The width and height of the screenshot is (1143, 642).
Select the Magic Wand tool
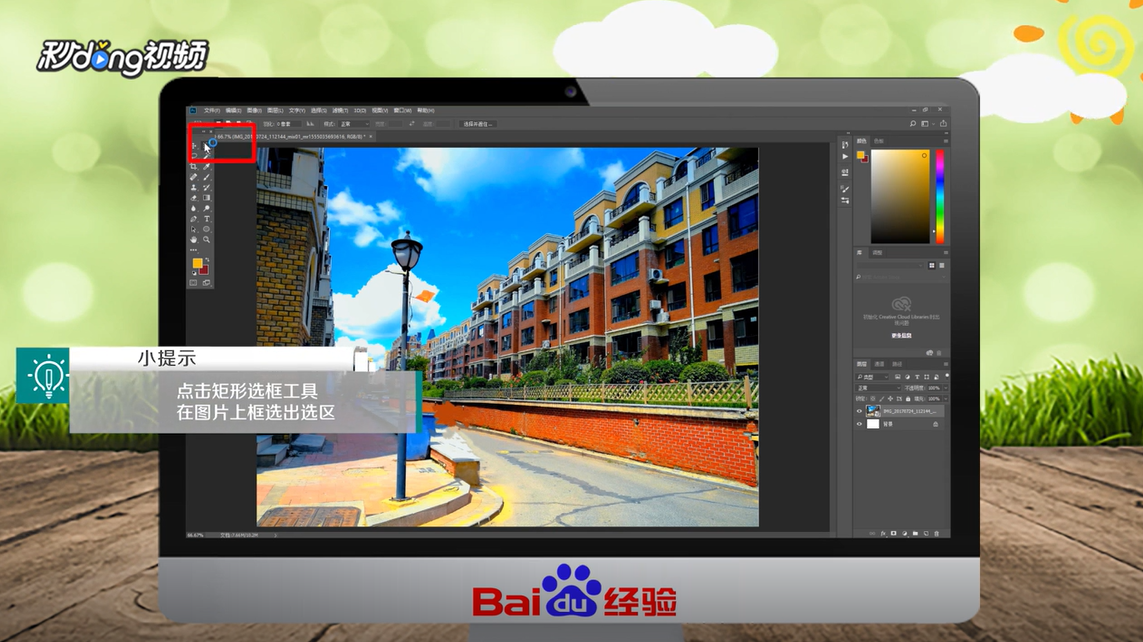click(x=206, y=156)
